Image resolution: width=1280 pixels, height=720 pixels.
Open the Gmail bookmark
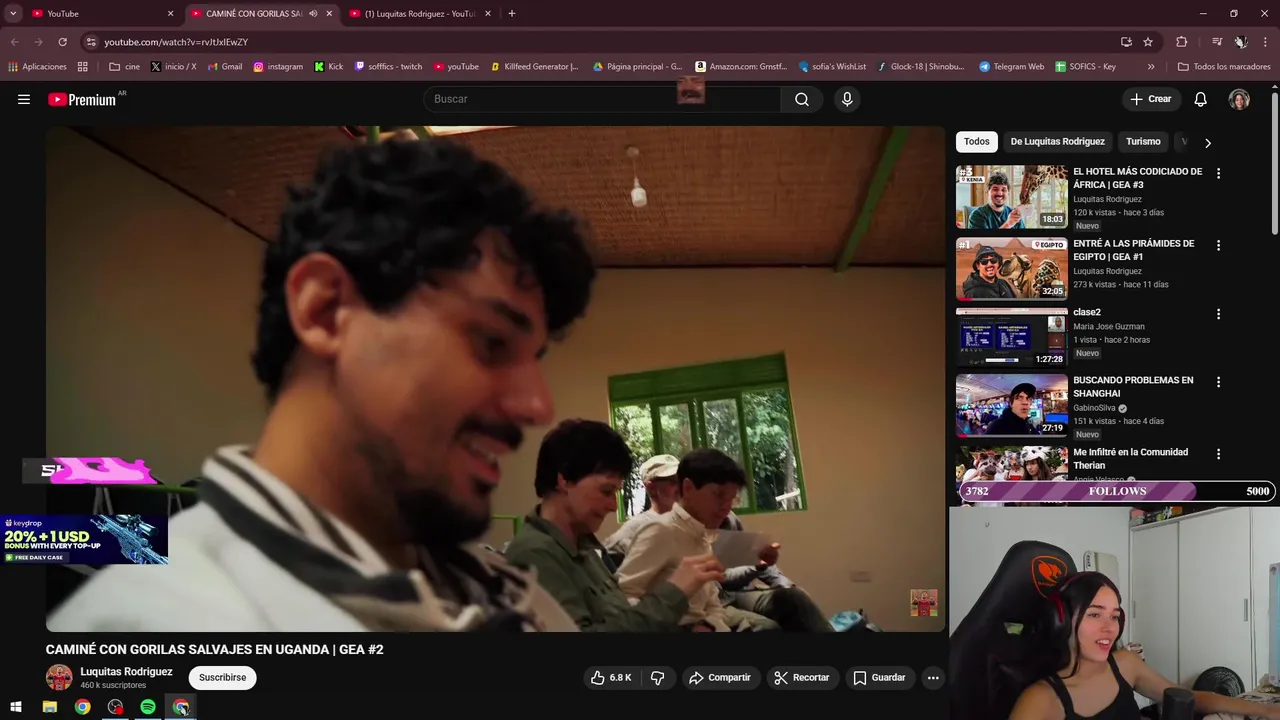225,67
